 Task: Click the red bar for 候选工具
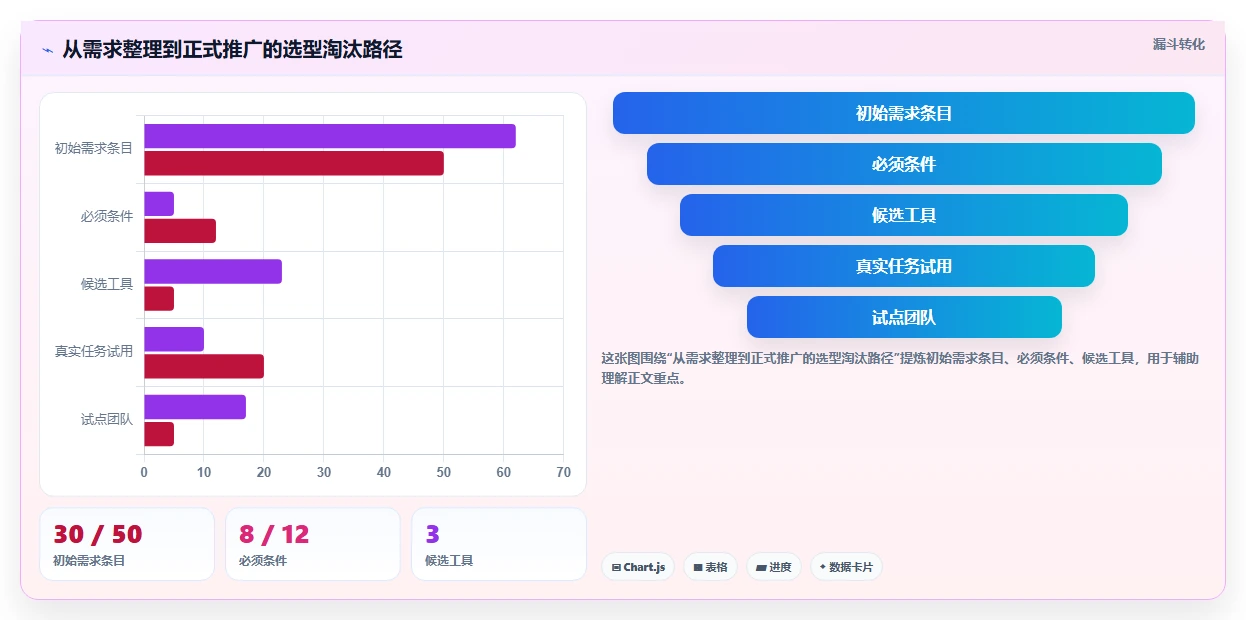pyautogui.click(x=159, y=298)
